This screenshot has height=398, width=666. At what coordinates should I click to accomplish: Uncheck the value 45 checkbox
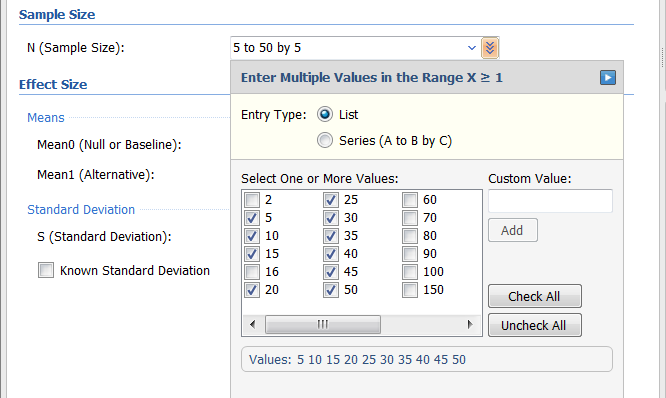click(331, 271)
